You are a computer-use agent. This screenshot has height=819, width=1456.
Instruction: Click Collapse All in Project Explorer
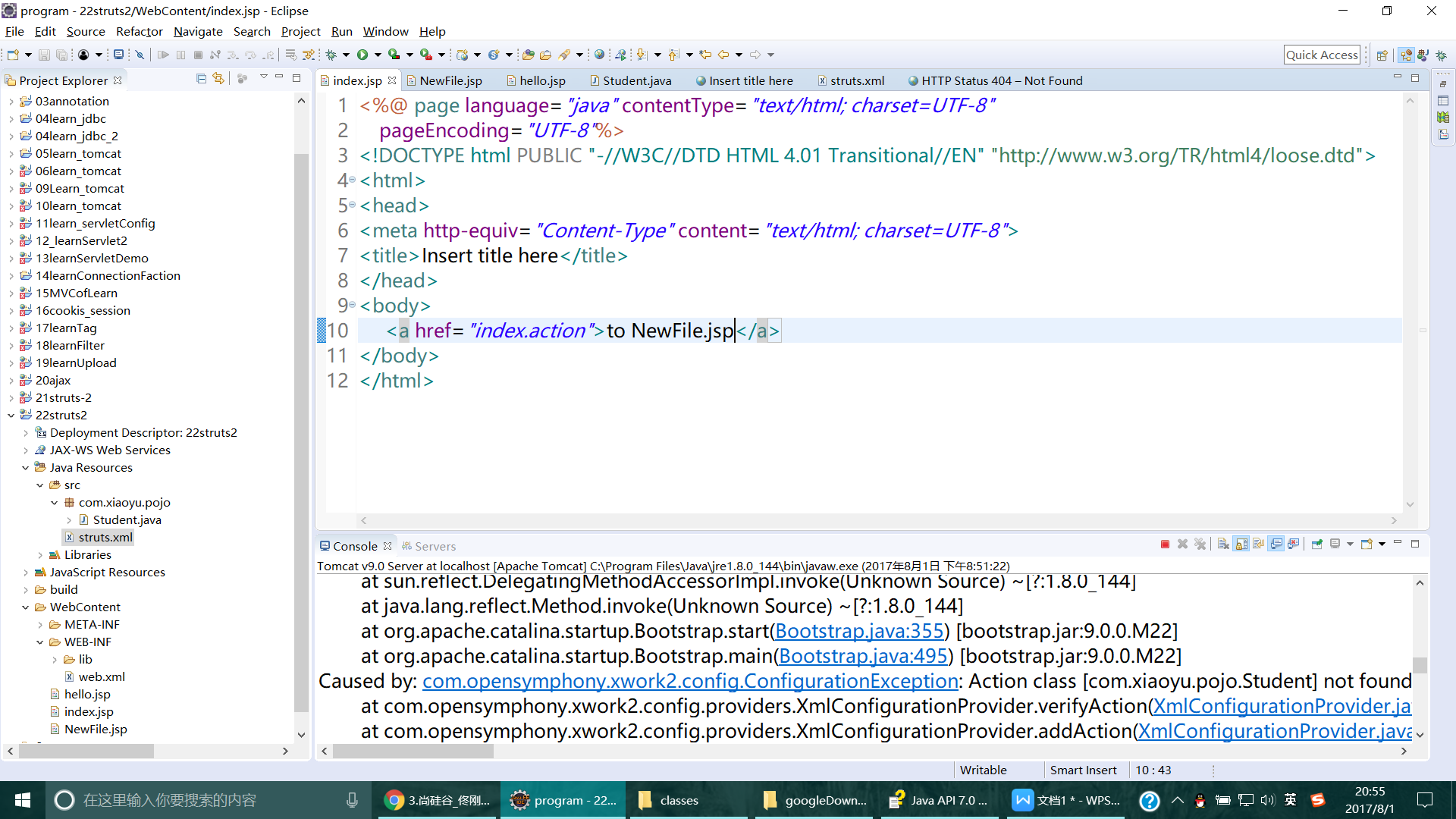[x=201, y=79]
